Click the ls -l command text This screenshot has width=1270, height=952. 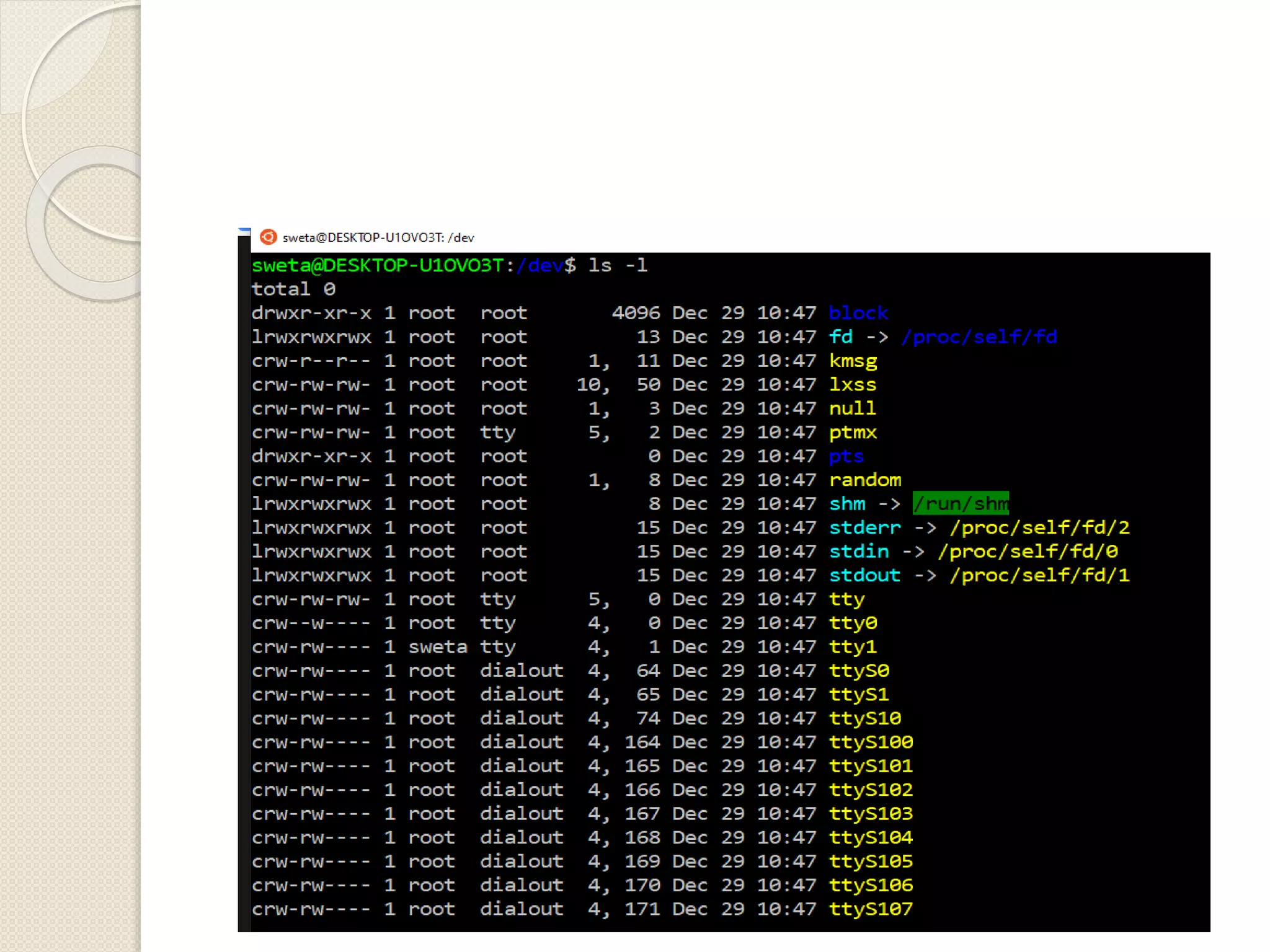[618, 265]
